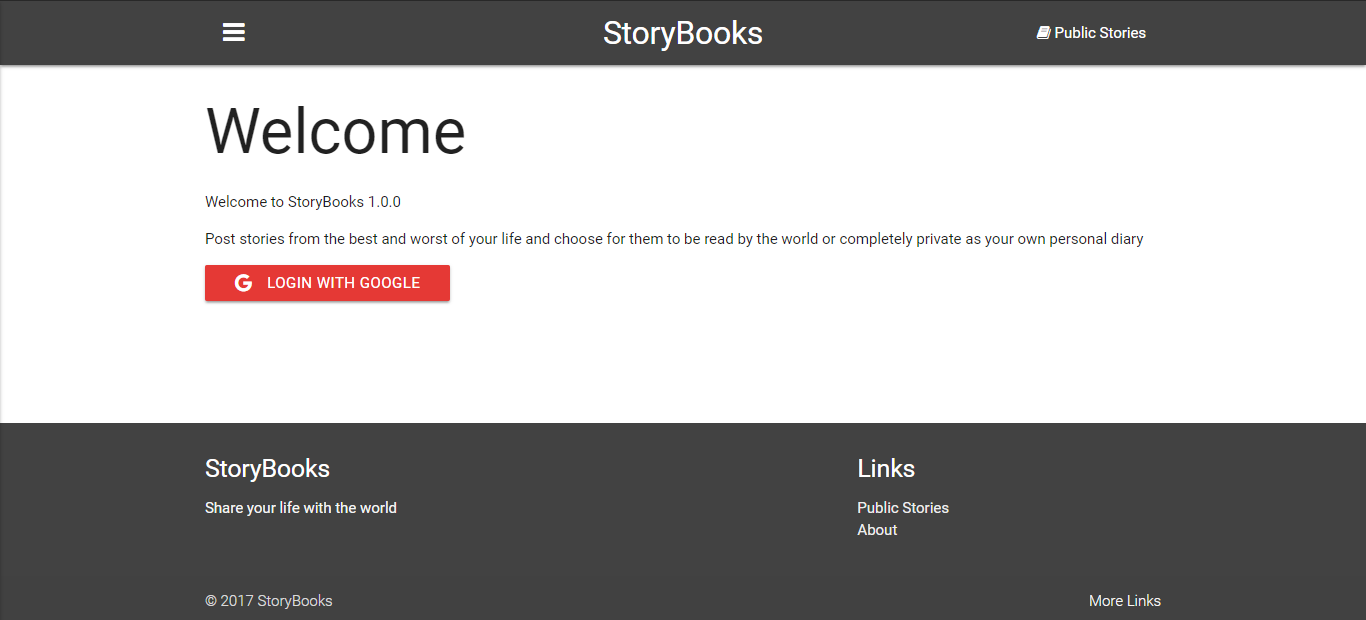Click the "Post stories from the best" paragraph
This screenshot has width=1366, height=620.
(x=674, y=239)
